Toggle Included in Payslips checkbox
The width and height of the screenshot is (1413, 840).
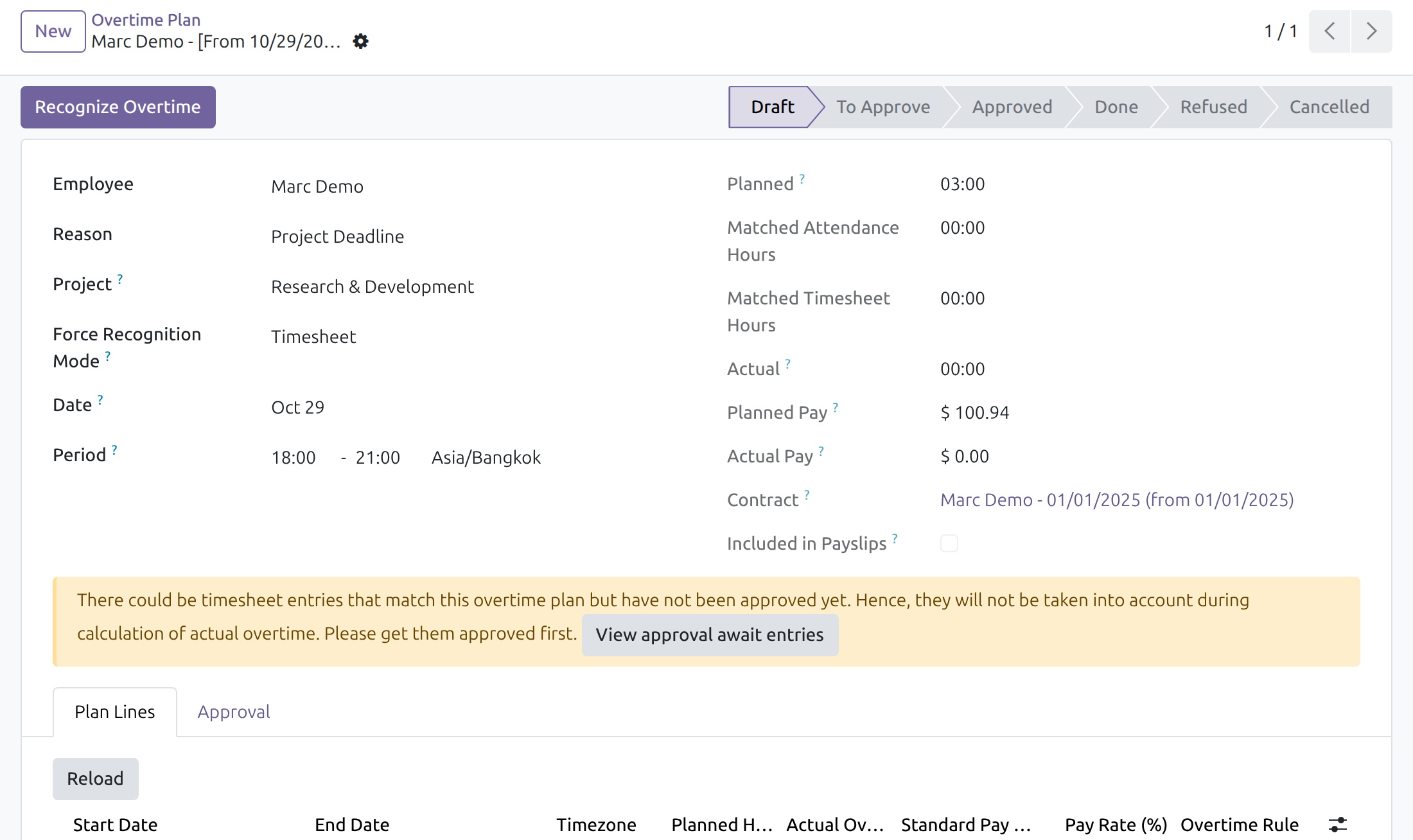[949, 543]
